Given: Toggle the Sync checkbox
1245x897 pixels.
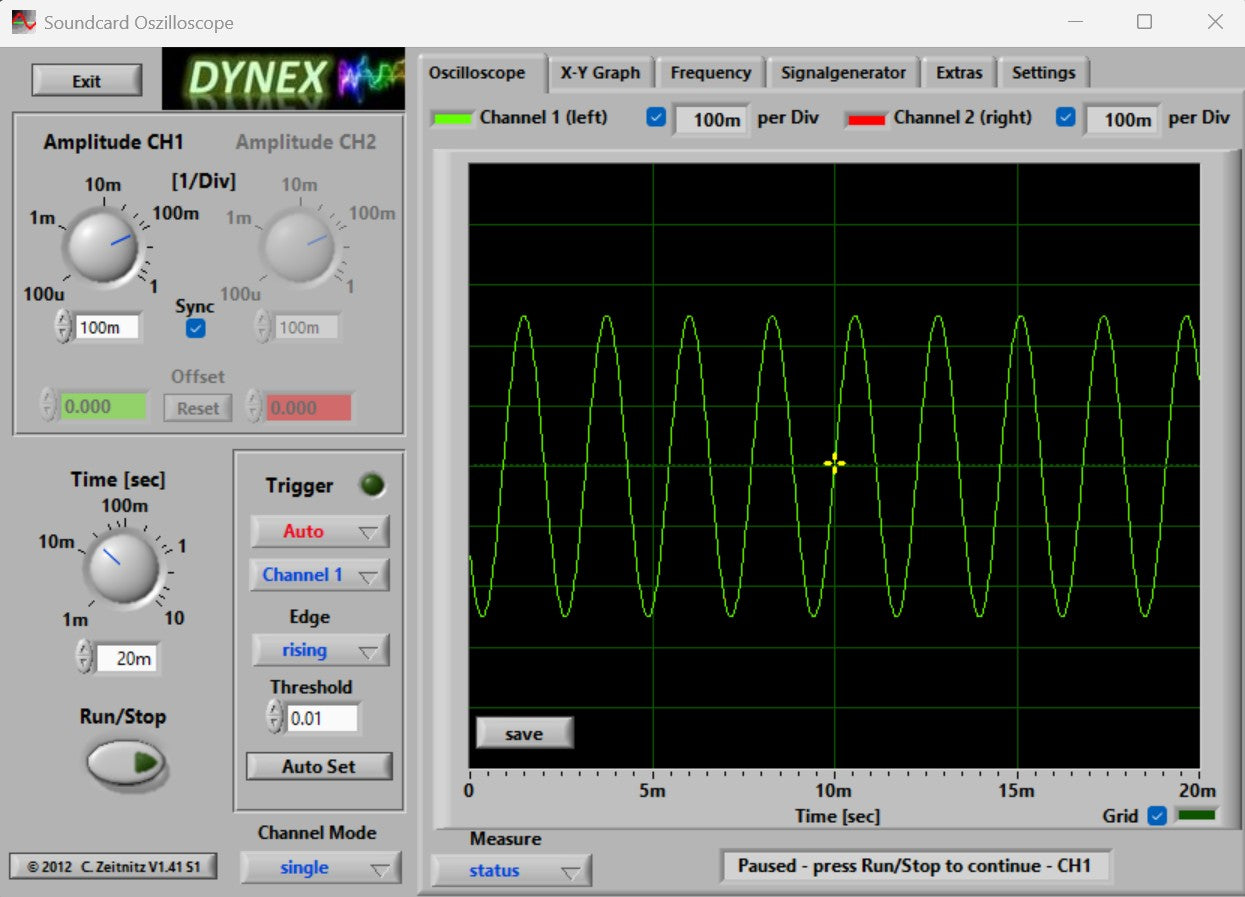Looking at the screenshot, I should [x=196, y=328].
